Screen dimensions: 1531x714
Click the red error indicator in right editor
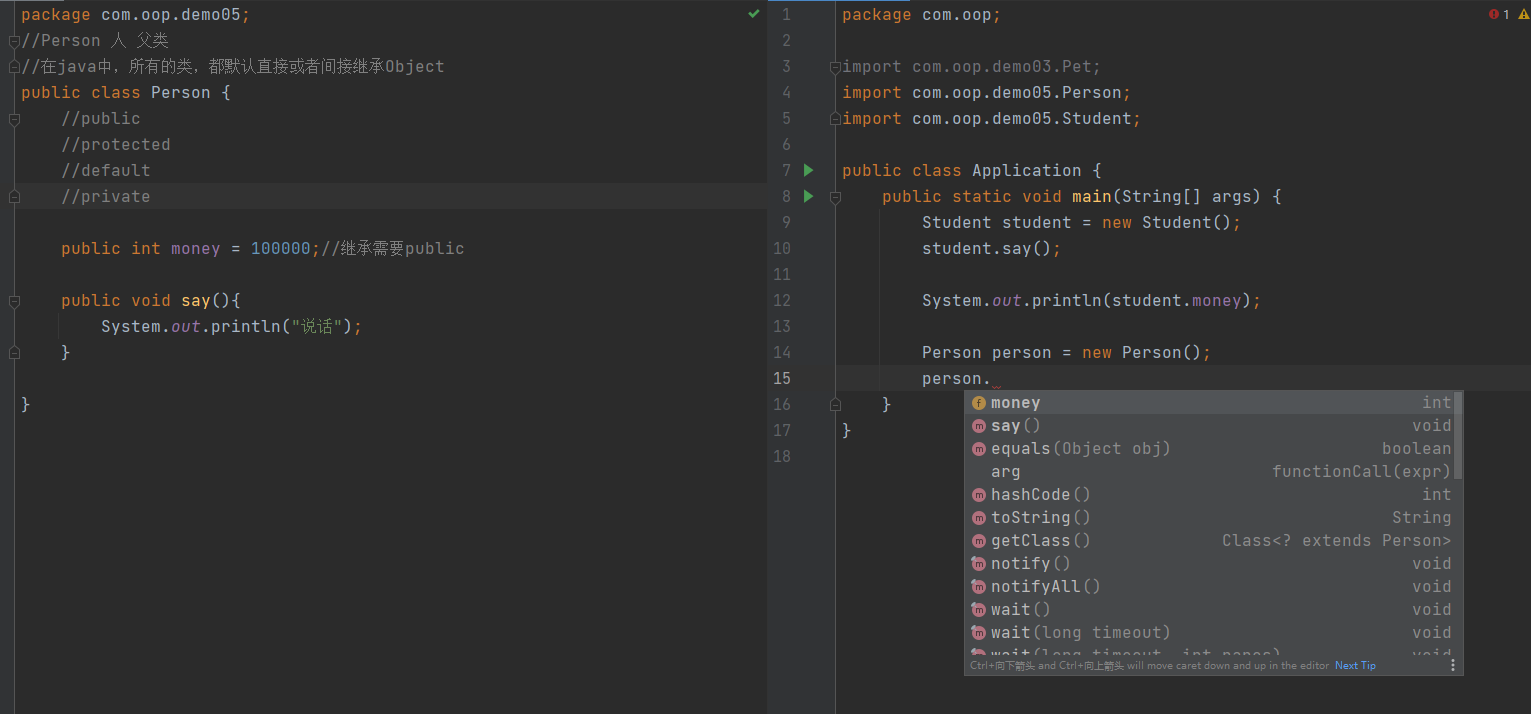coord(1493,14)
